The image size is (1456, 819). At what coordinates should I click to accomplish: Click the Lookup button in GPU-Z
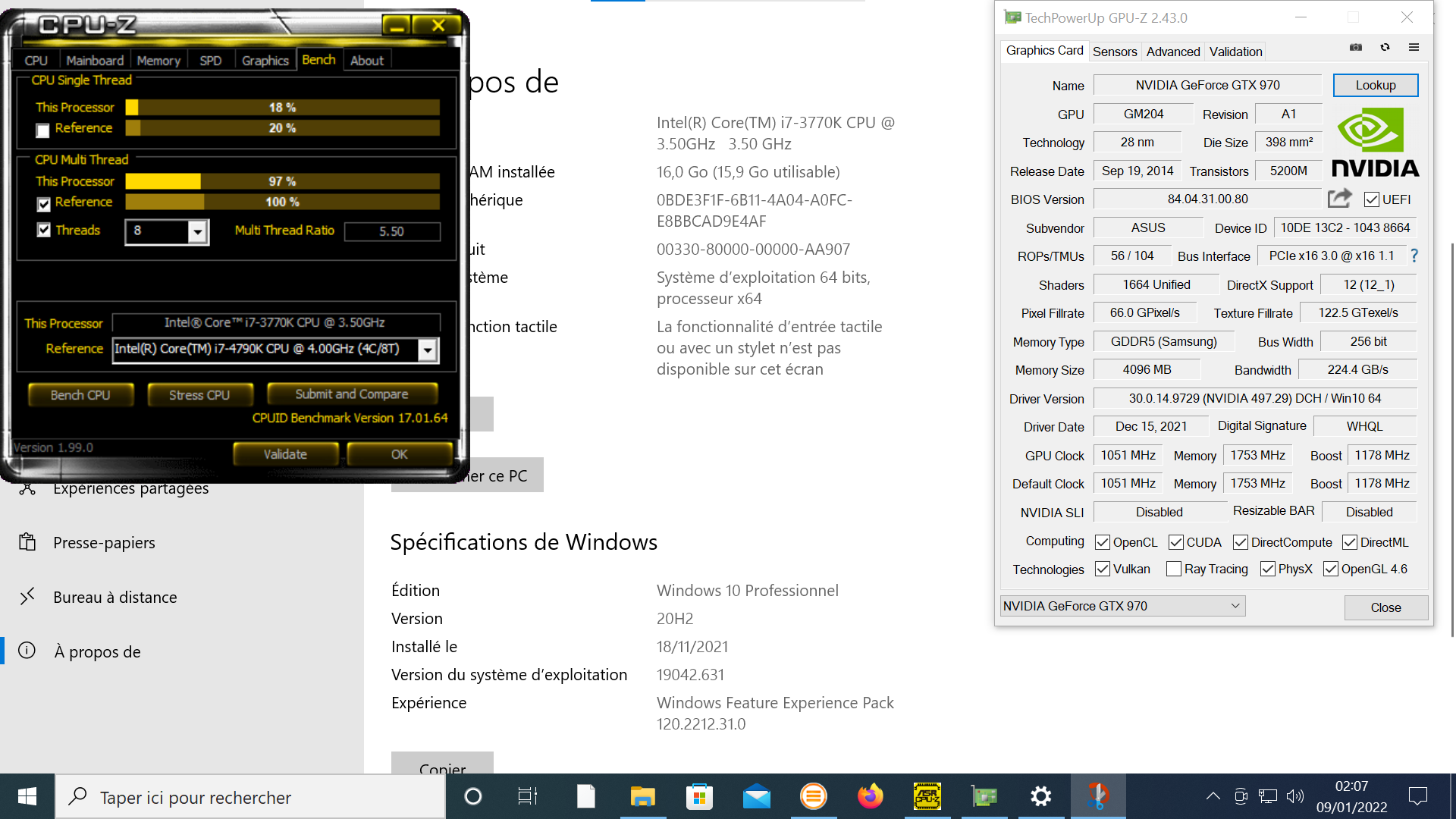1375,85
